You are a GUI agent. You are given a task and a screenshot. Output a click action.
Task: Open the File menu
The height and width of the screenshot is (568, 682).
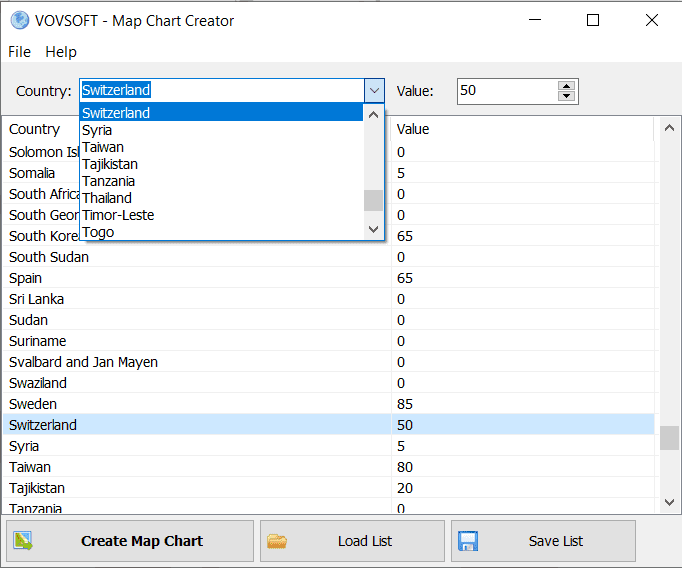19,52
